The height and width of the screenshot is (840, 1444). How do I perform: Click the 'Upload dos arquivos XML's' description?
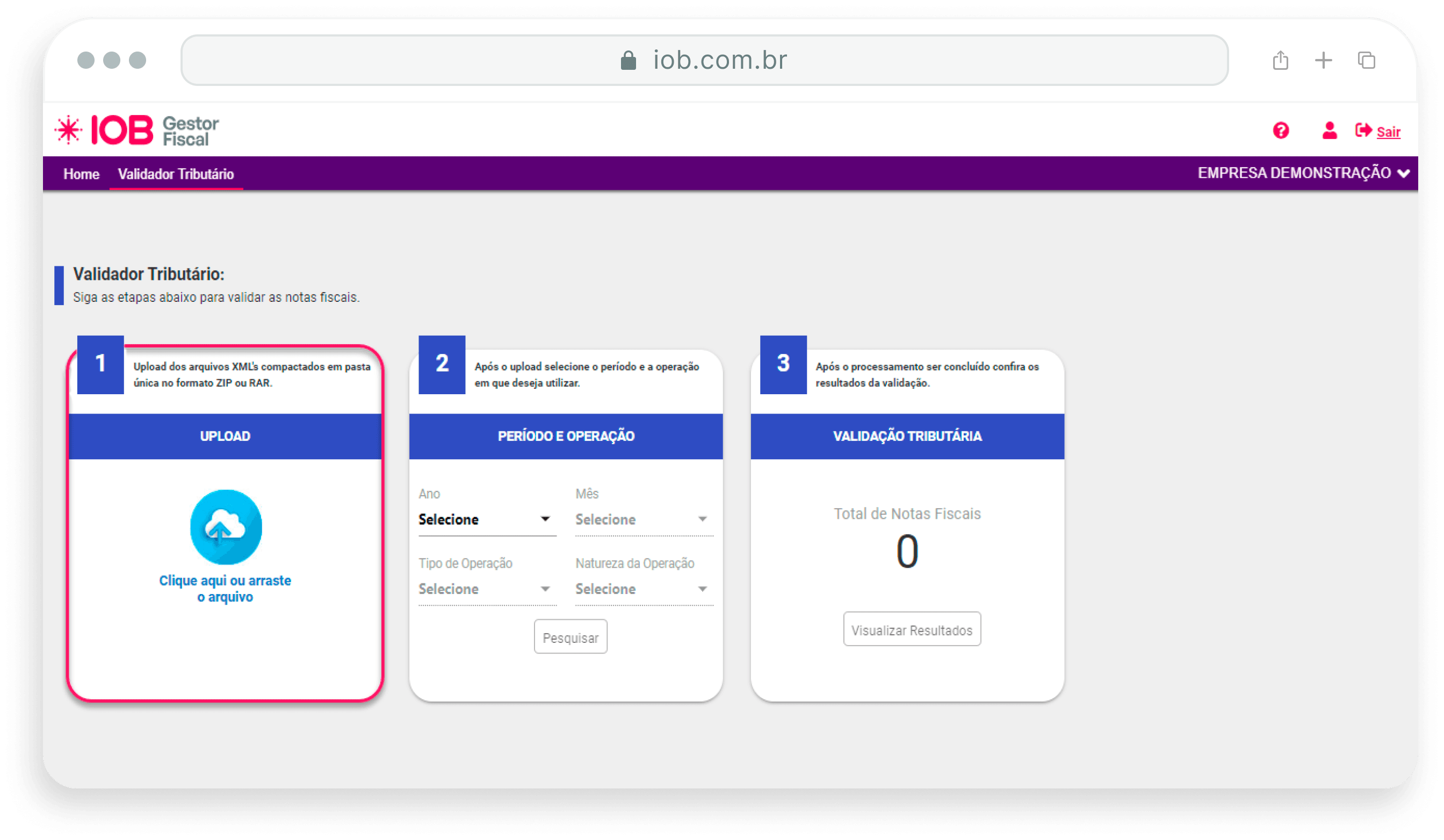pyautogui.click(x=252, y=375)
